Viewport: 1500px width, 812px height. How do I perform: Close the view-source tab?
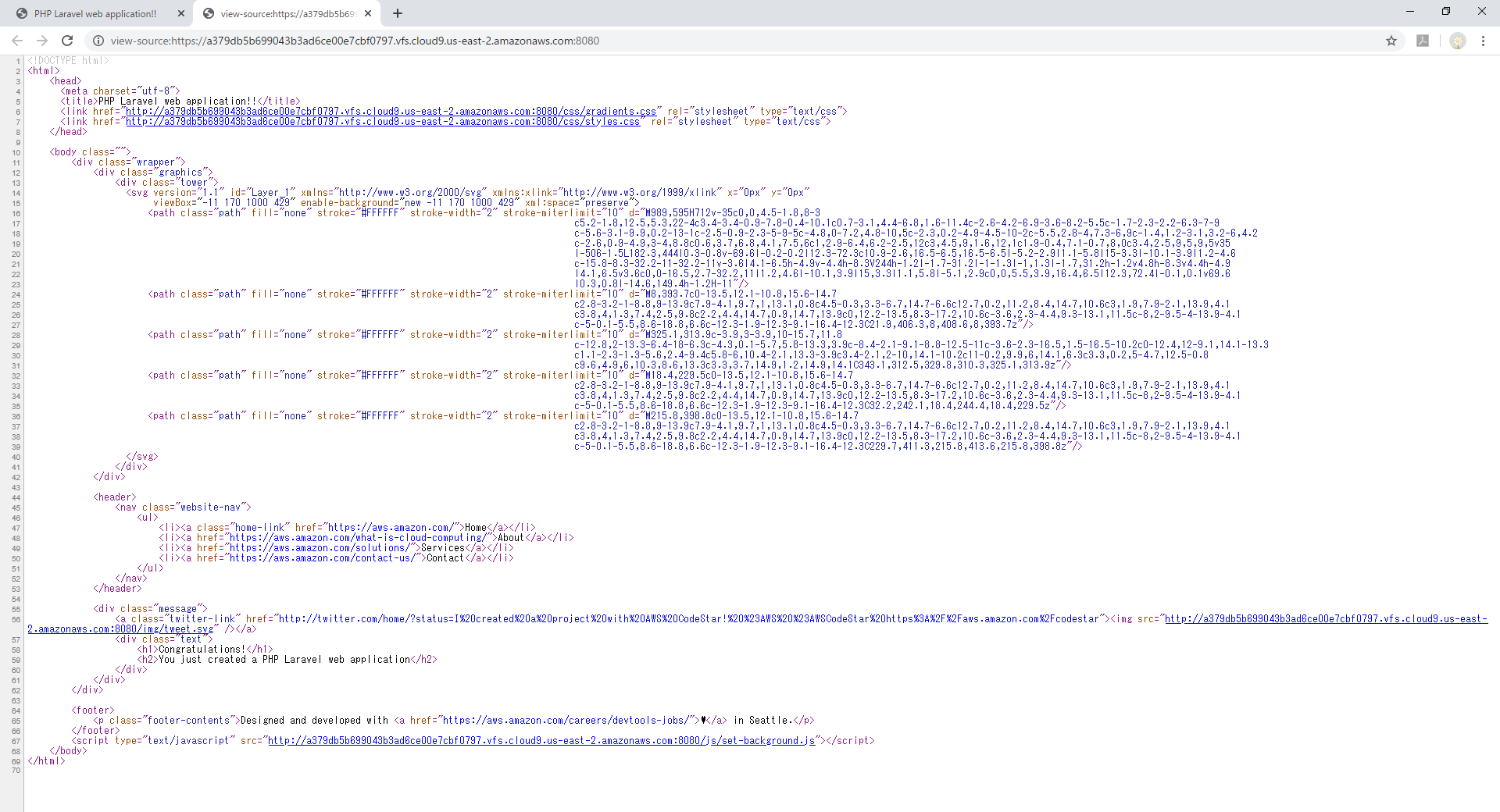[368, 13]
